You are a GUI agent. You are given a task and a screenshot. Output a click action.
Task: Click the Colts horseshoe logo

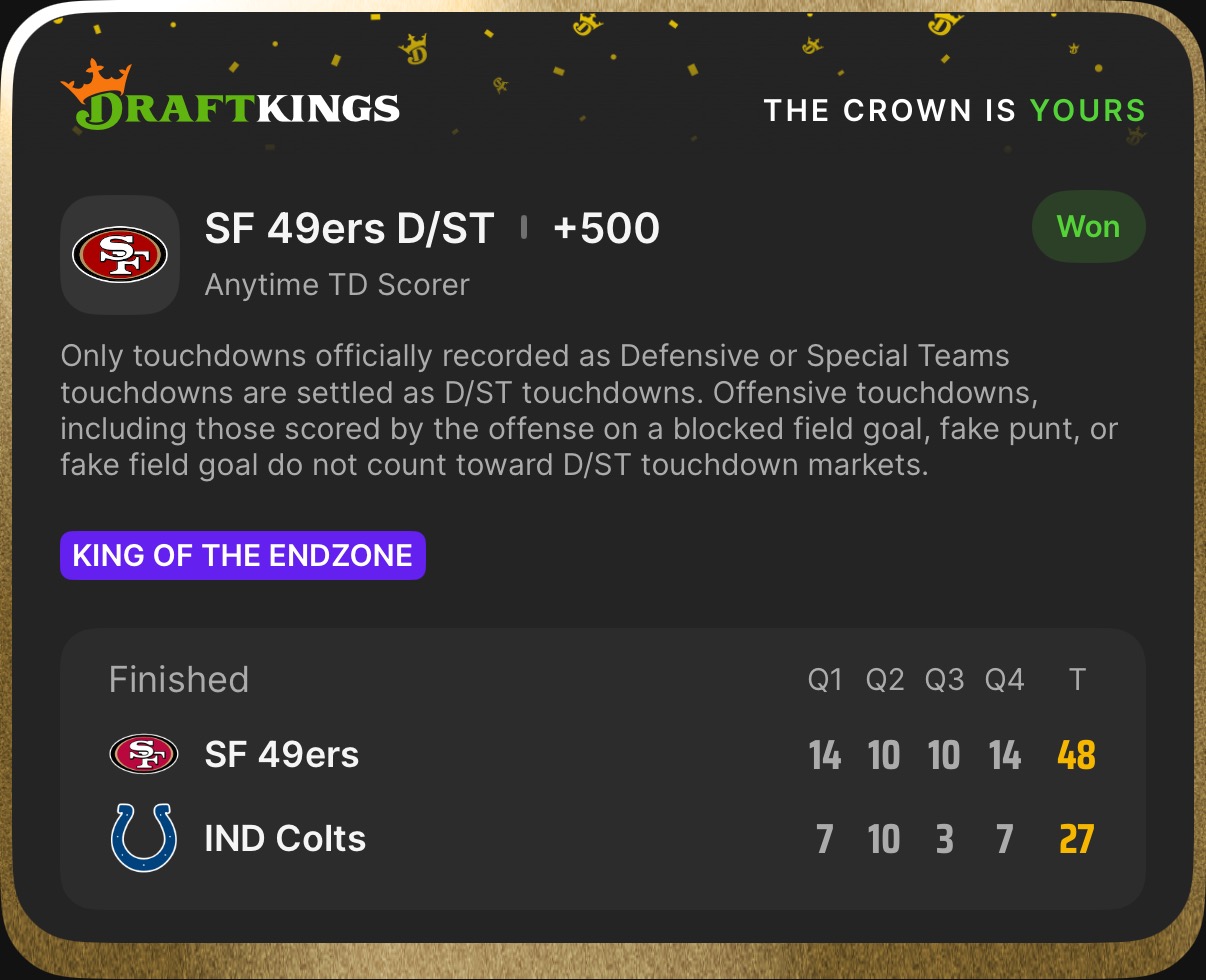[143, 838]
